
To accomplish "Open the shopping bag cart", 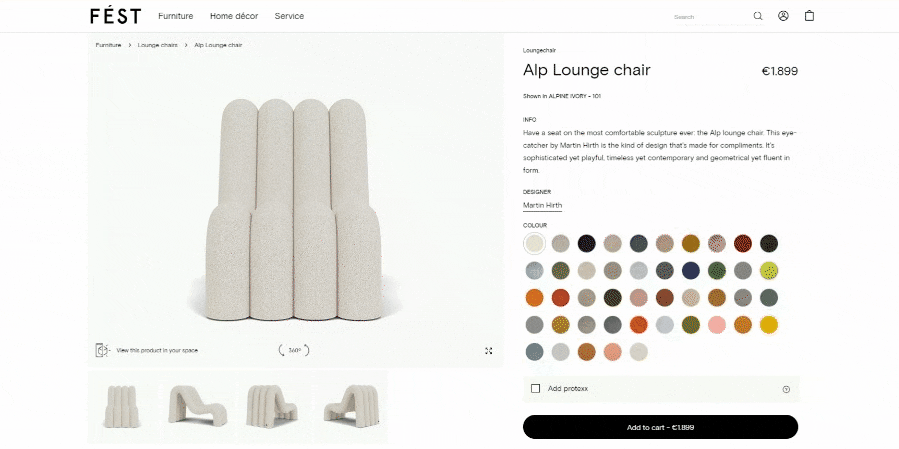I will [x=810, y=16].
